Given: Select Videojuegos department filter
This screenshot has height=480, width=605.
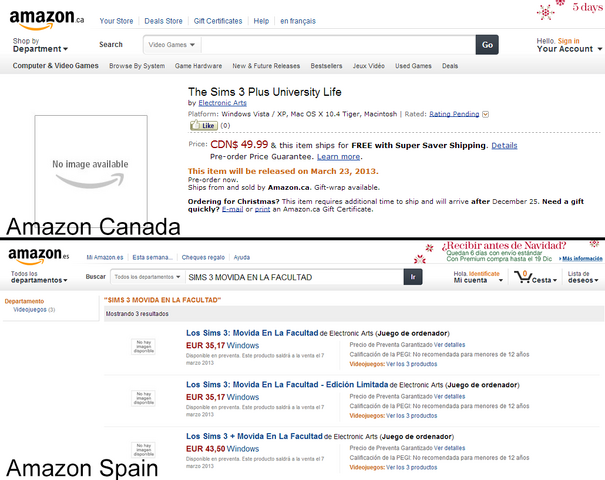Looking at the screenshot, I should [x=30, y=309].
